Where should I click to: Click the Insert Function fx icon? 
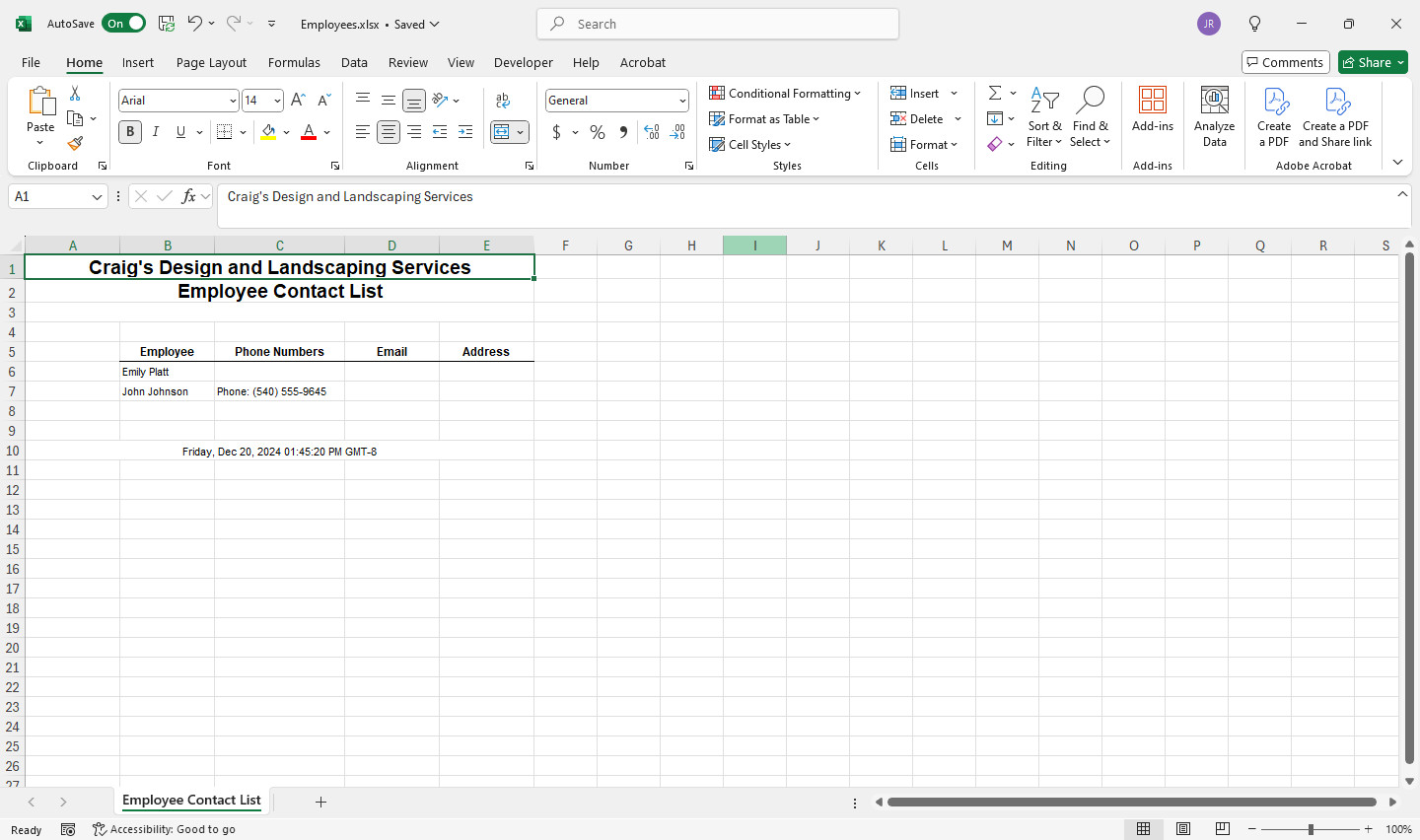coord(189,196)
